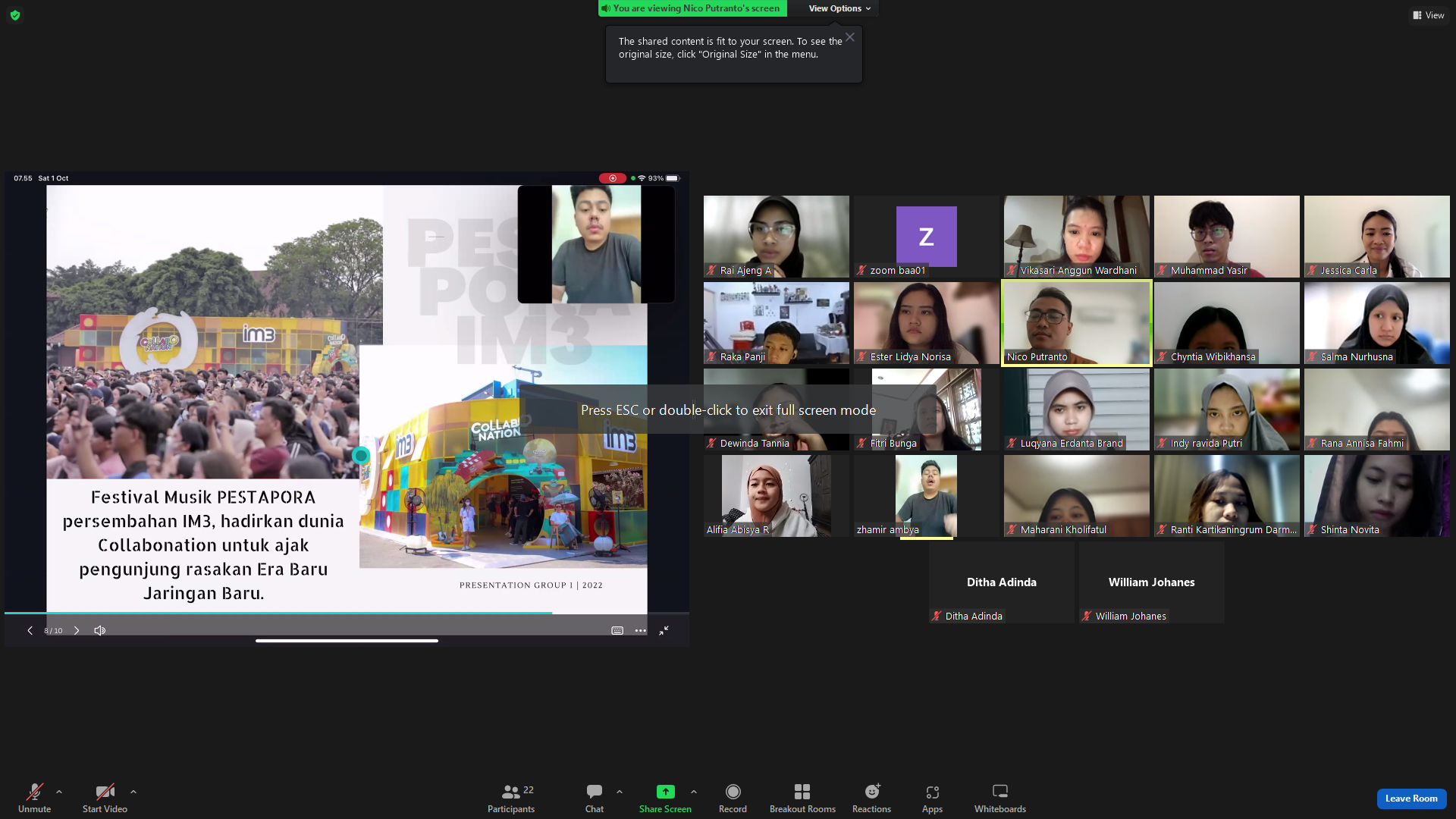The height and width of the screenshot is (819, 1456).
Task: Advance to the next slide
Action: tap(77, 630)
